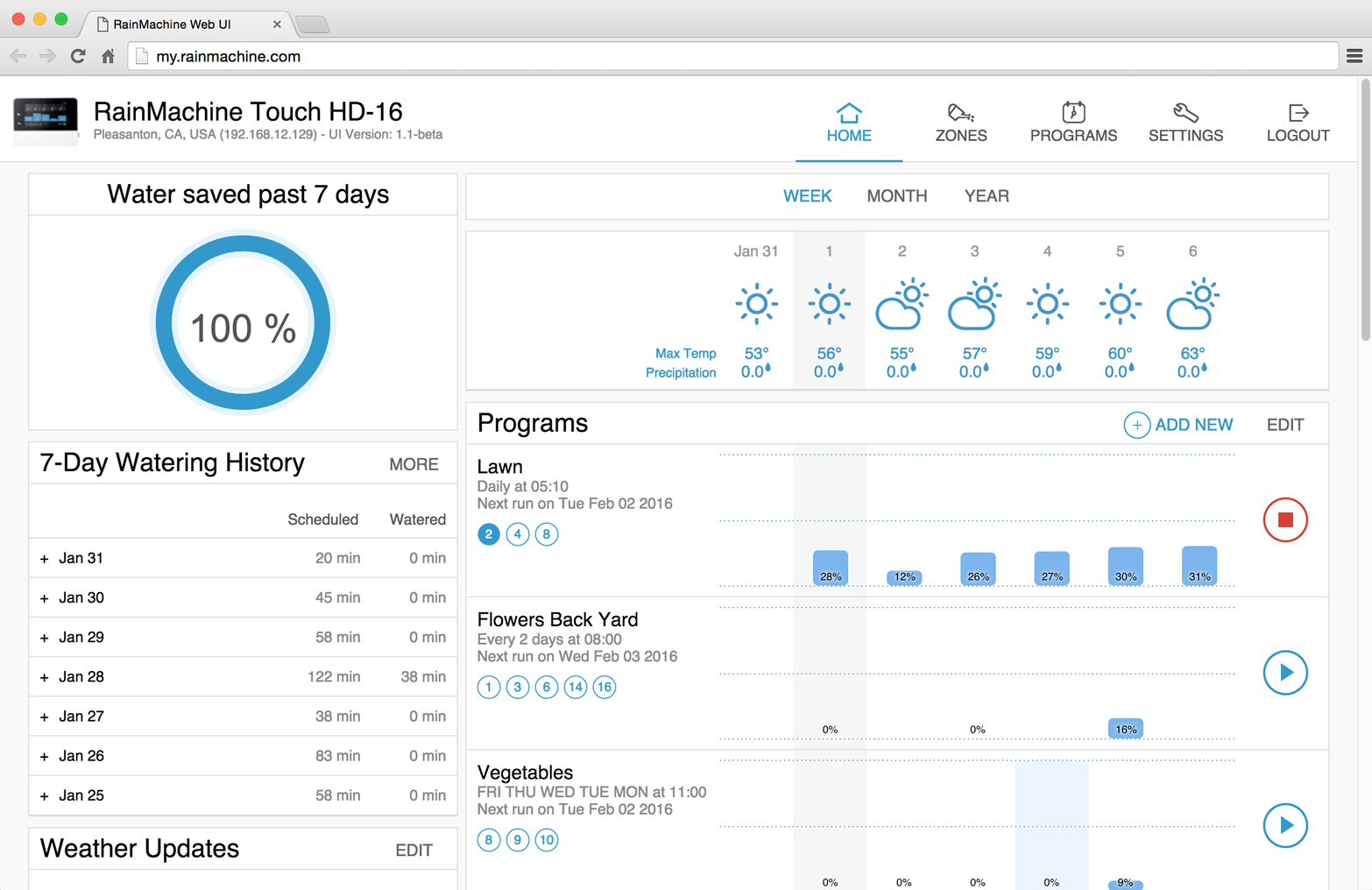Viewport: 1372px width, 890px height.
Task: Click the browser back arrow
Action: pos(18,56)
